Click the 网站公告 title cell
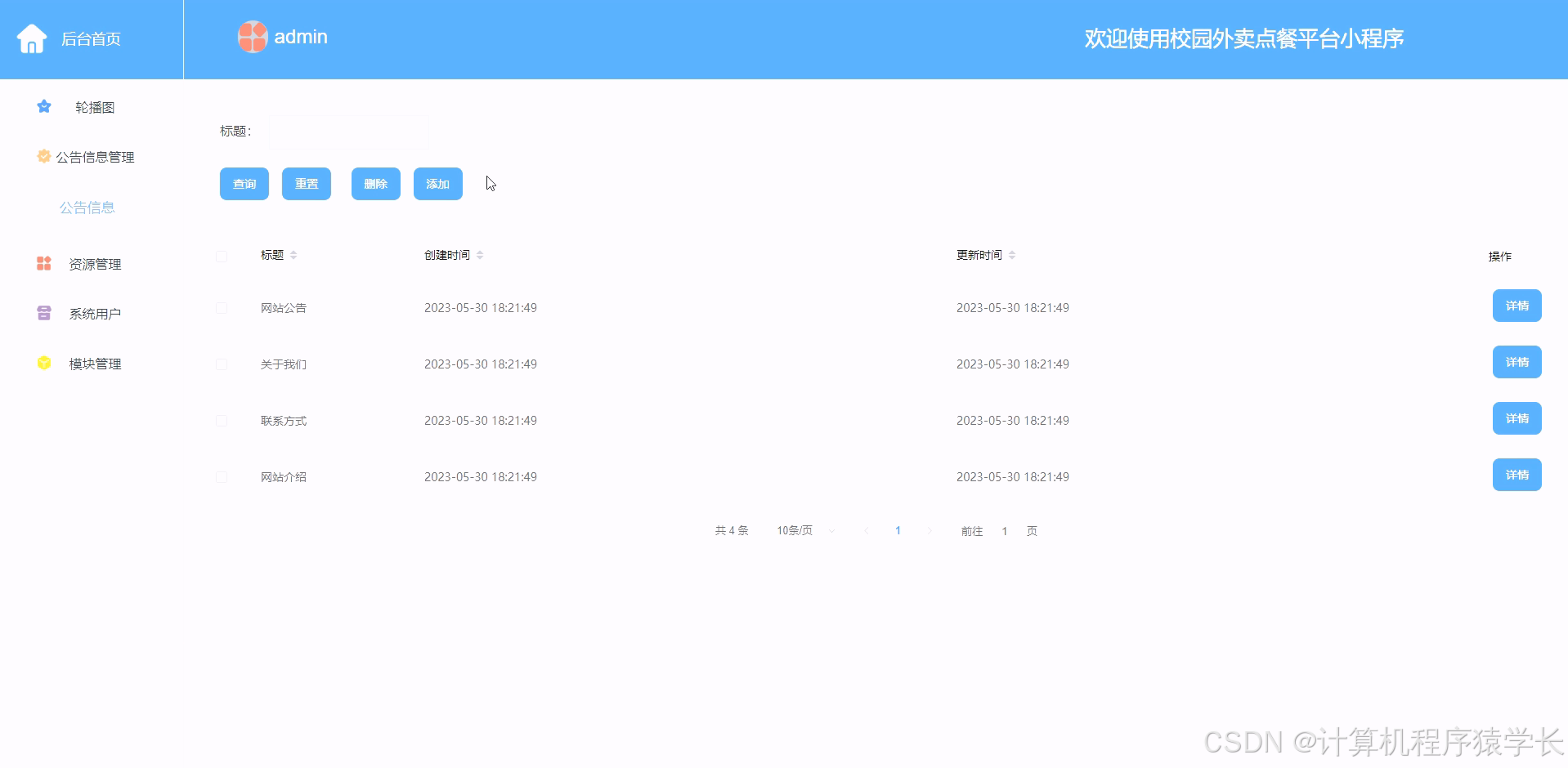This screenshot has width=1568, height=768. coord(284,308)
